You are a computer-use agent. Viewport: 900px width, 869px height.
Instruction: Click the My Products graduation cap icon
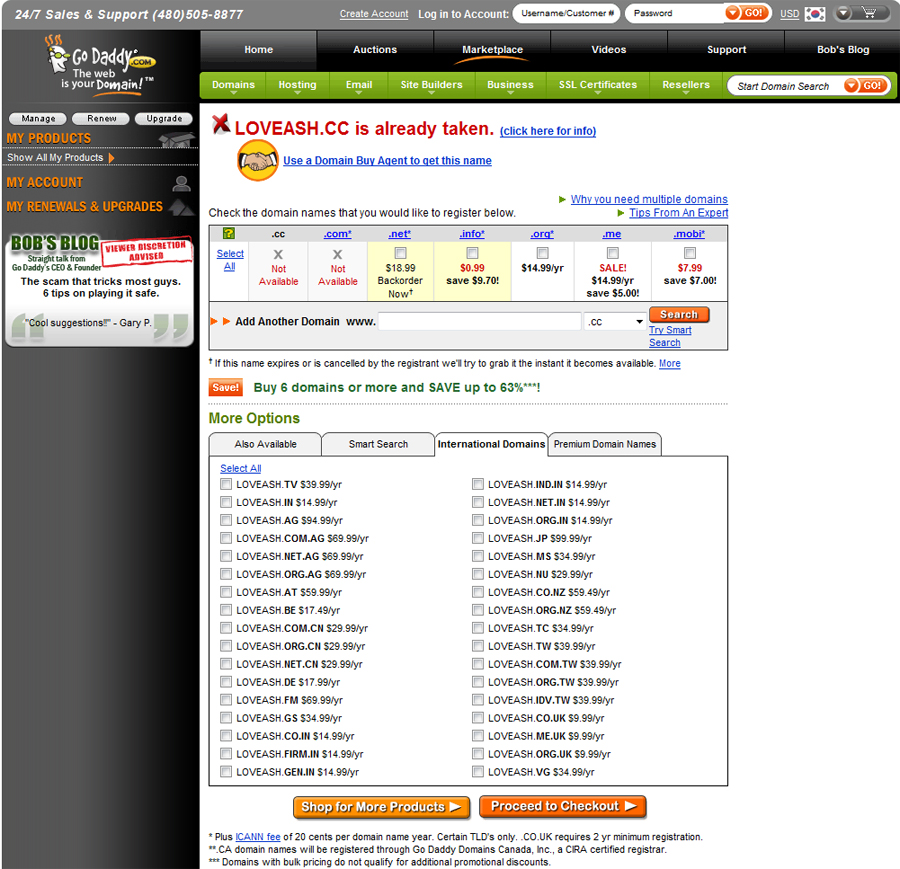point(177,139)
